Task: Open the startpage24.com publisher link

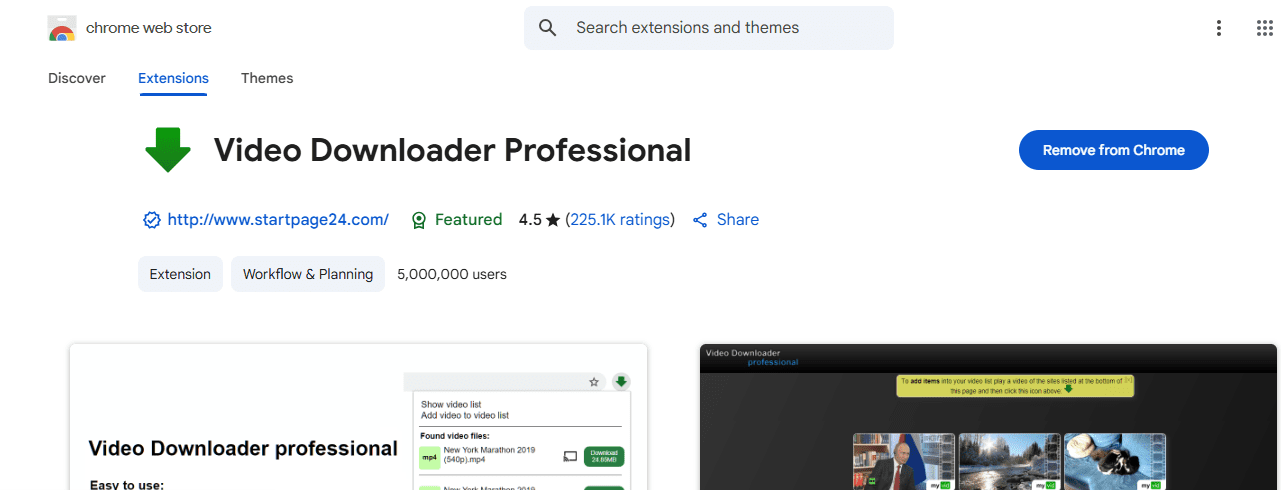Action: tap(278, 220)
